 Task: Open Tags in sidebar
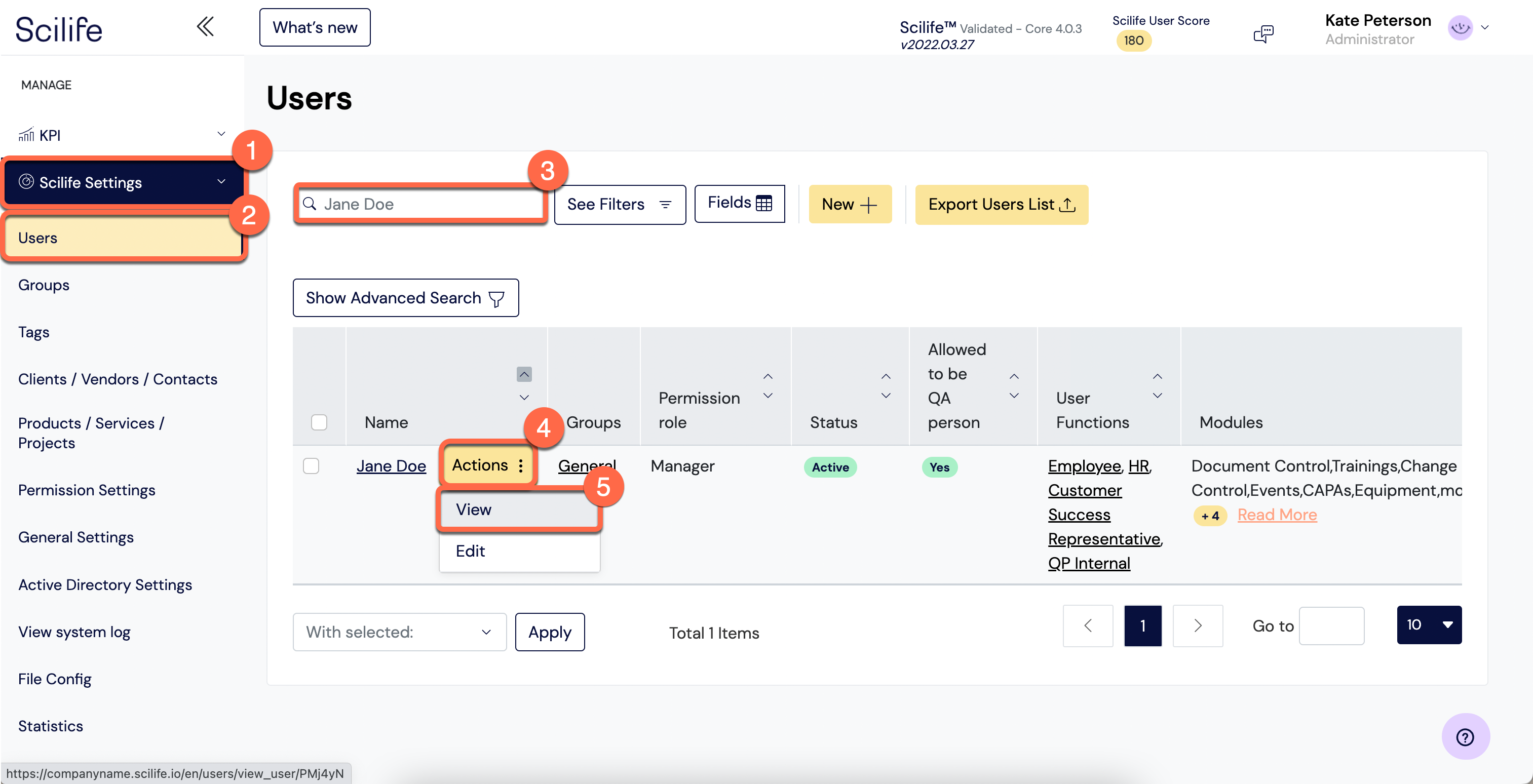pos(33,332)
